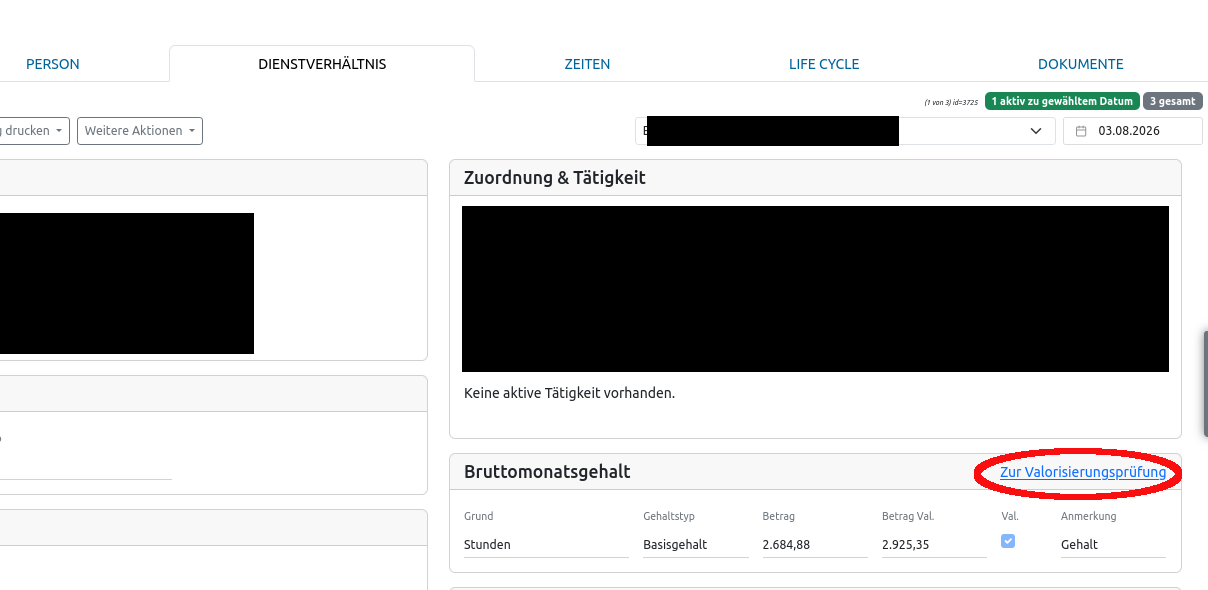The height and width of the screenshot is (590, 1208).
Task: Click the Betrag Val. field with 2.925,35
Action: click(934, 545)
